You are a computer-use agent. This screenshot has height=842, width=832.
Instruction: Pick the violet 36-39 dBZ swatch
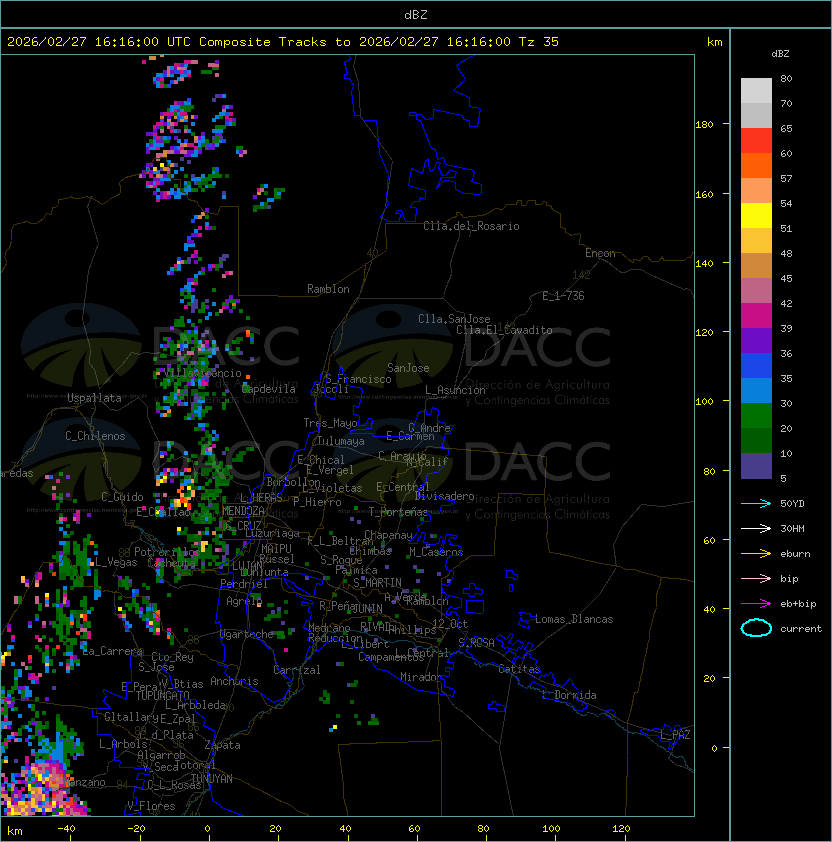click(756, 341)
